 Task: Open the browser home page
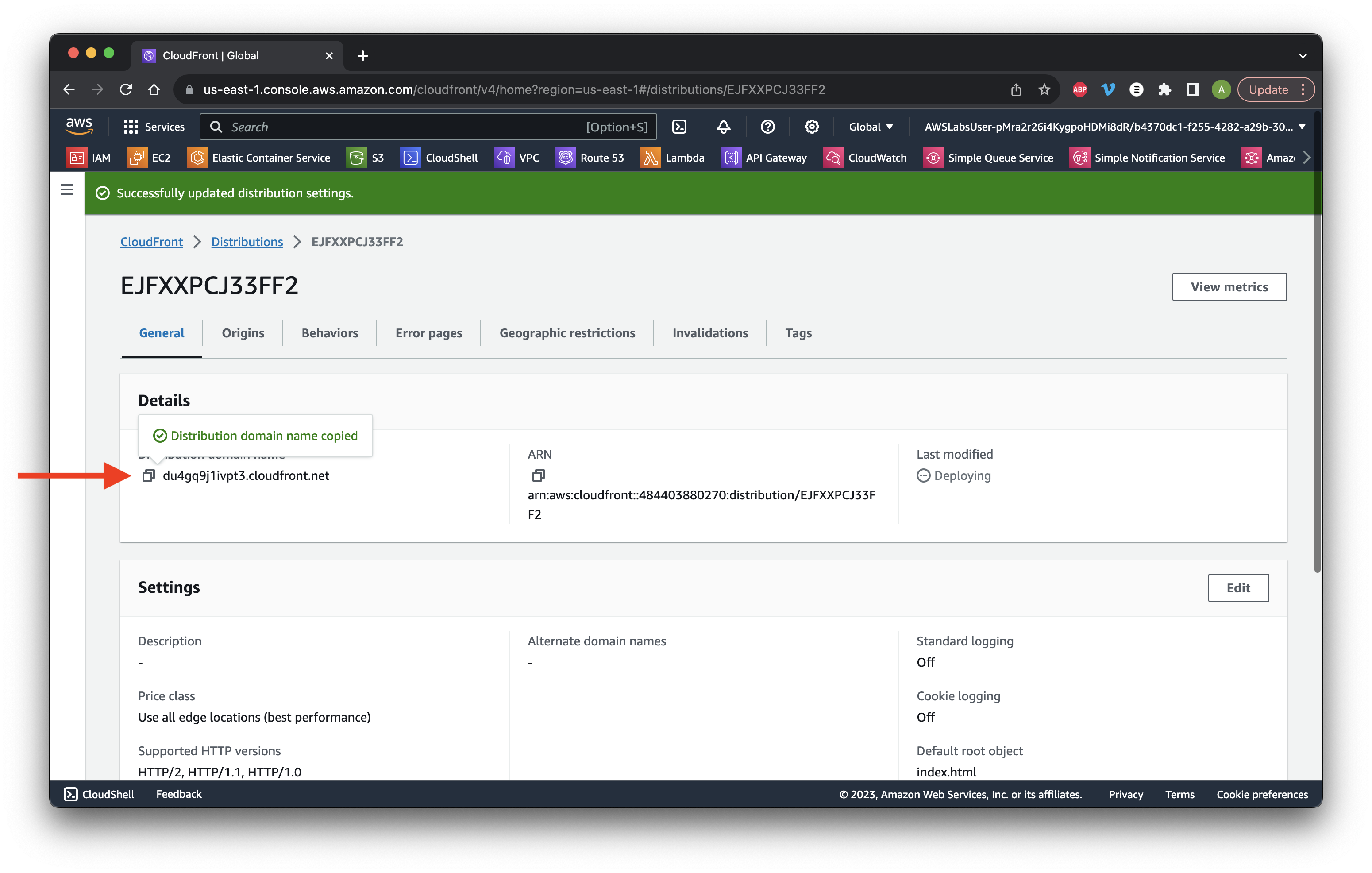[x=154, y=89]
